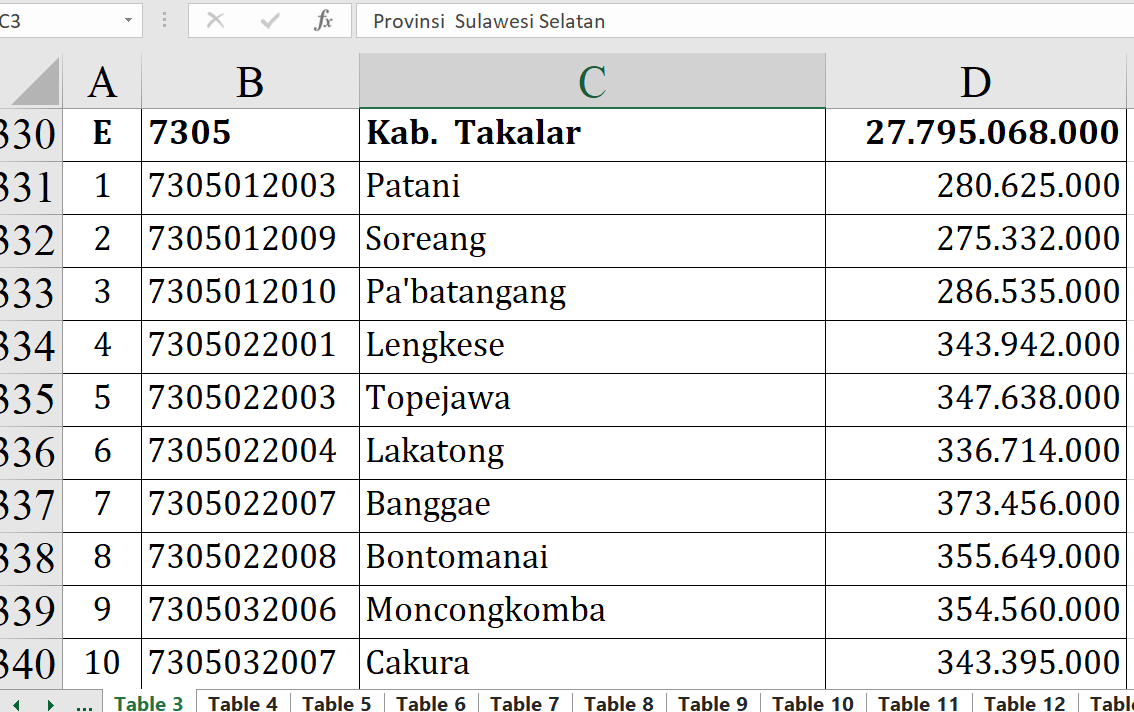This screenshot has height=712, width=1134.
Task: Click the Select All corner triangle
Action: click(x=35, y=82)
